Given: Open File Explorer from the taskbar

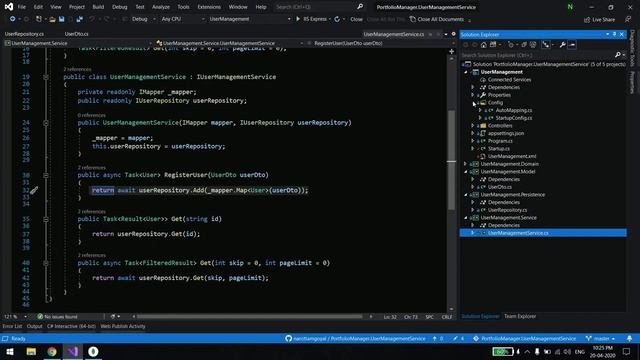Looking at the screenshot, I should [31, 351].
